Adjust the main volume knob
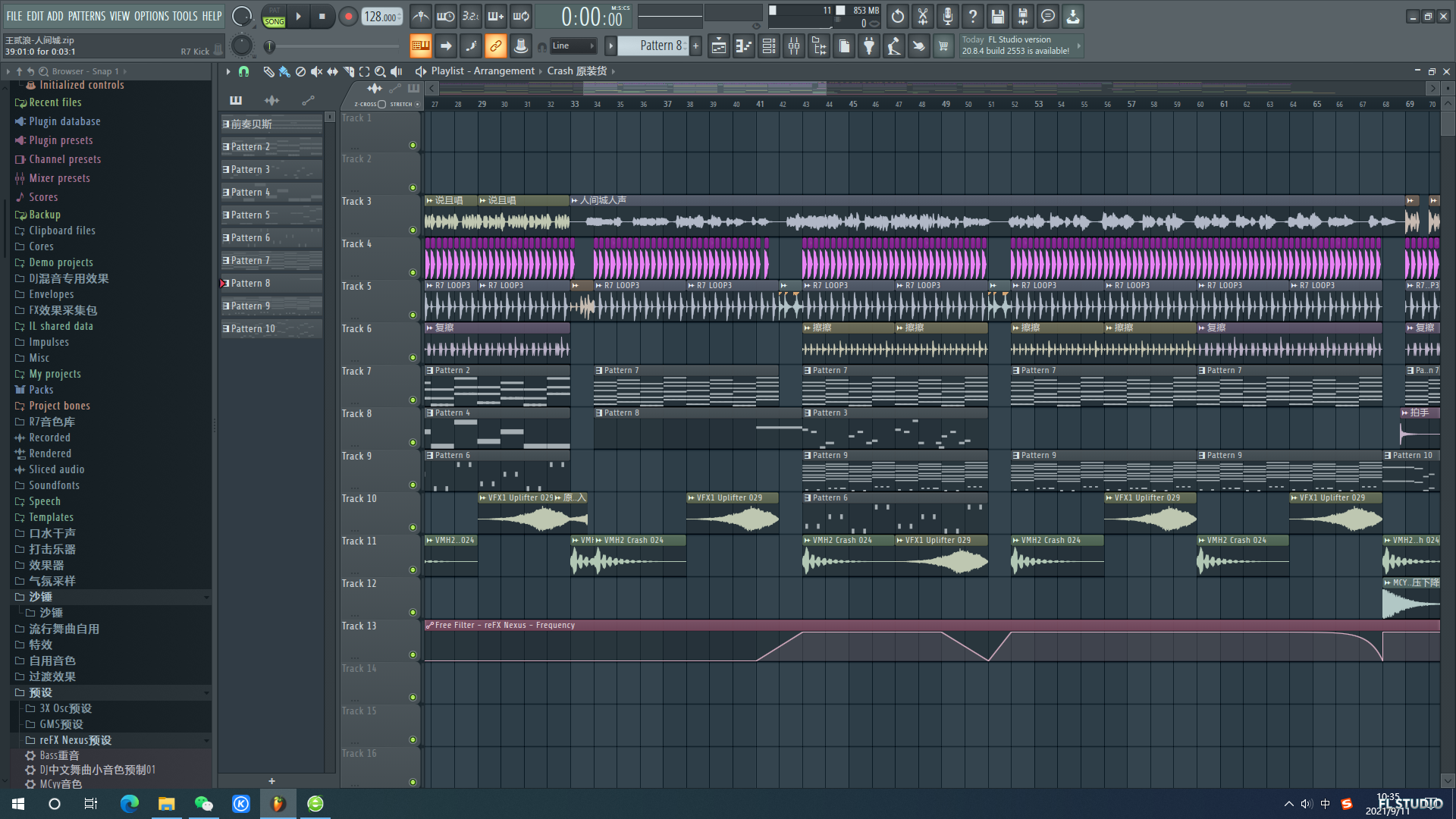 [x=241, y=16]
